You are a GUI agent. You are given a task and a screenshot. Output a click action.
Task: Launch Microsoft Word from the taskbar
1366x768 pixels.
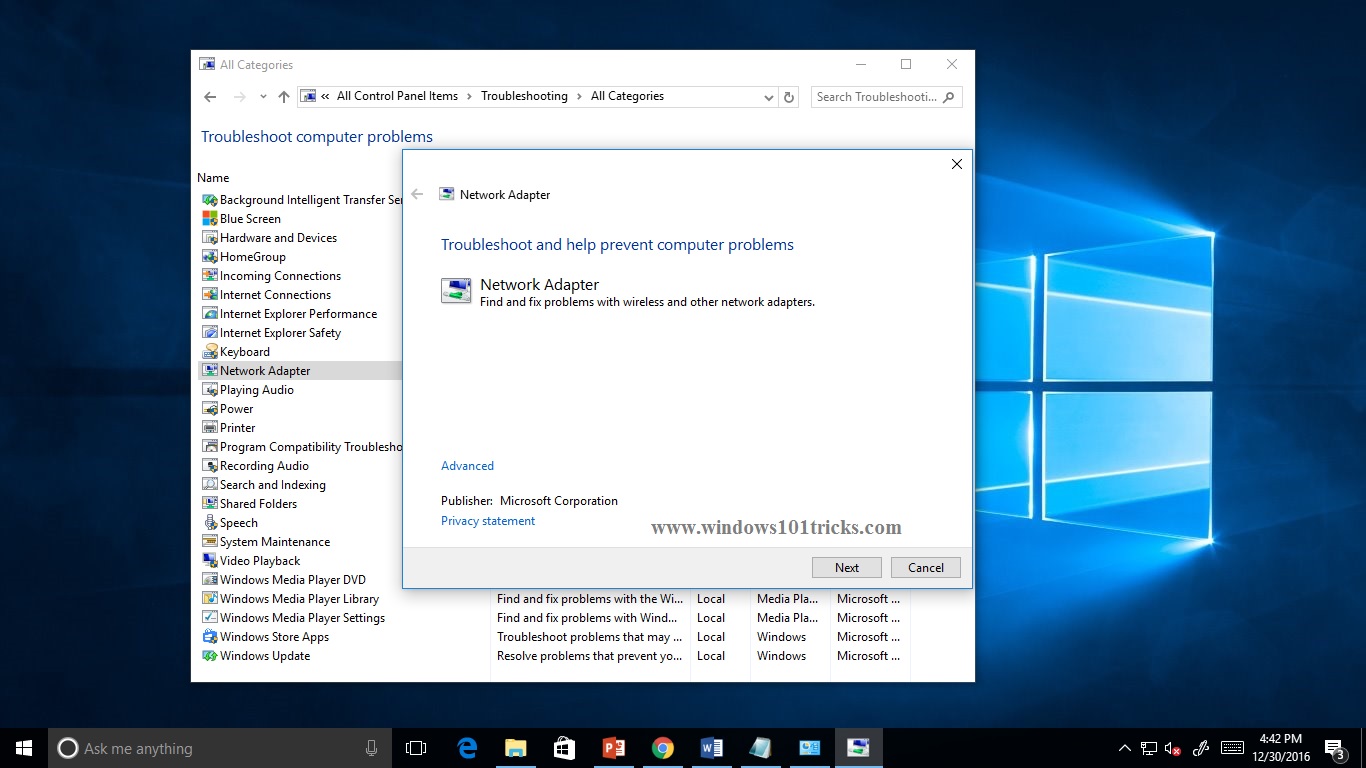coord(712,747)
